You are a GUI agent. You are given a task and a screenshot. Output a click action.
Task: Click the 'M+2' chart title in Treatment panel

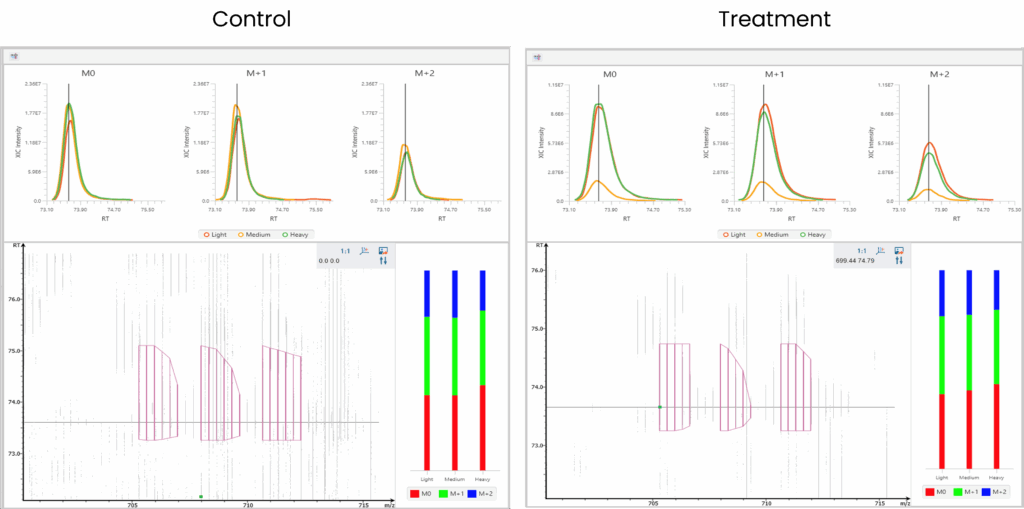pyautogui.click(x=939, y=74)
